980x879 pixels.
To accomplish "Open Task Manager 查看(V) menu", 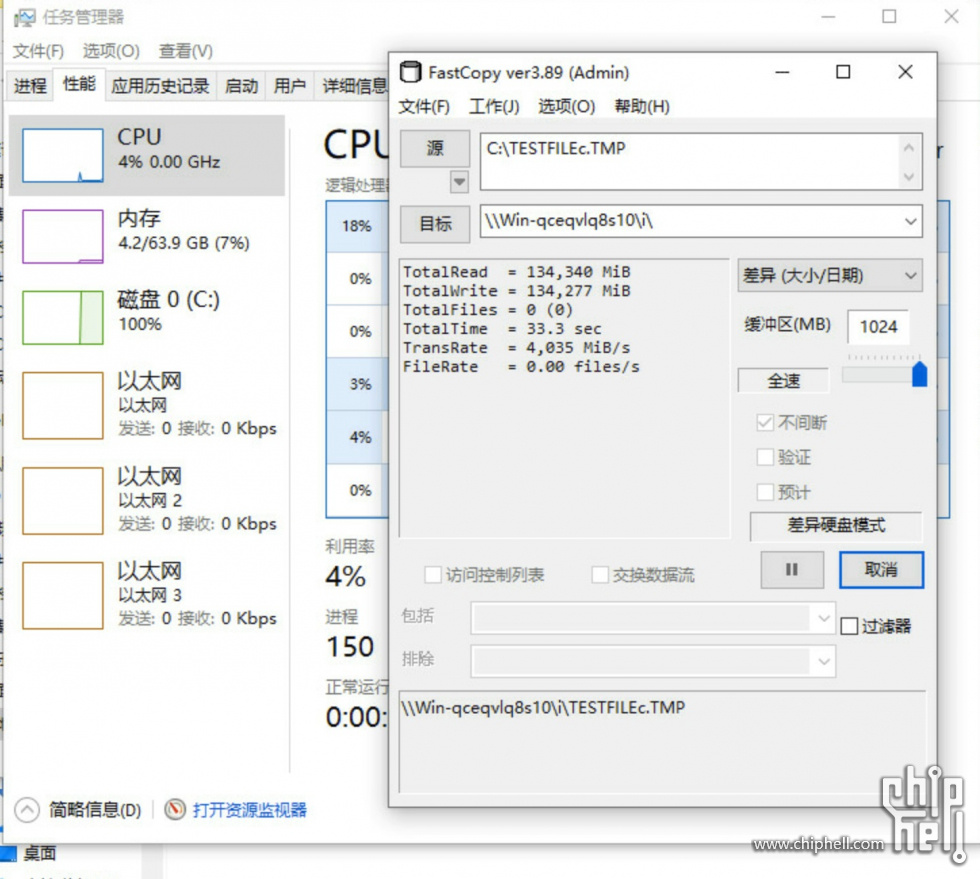I will click(186, 51).
